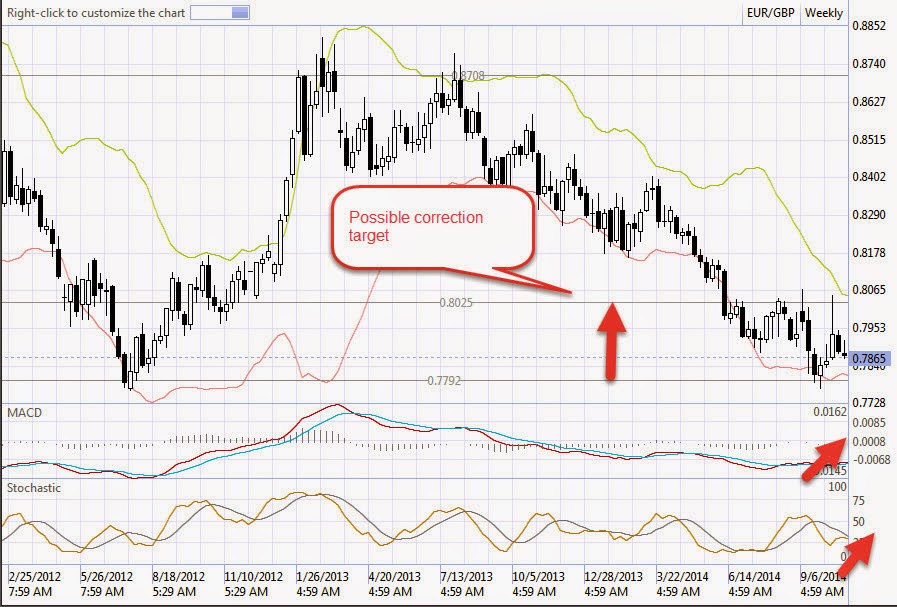This screenshot has height=607, width=897.
Task: Click the 2/25/2012 date axis label
Action: (x=34, y=576)
